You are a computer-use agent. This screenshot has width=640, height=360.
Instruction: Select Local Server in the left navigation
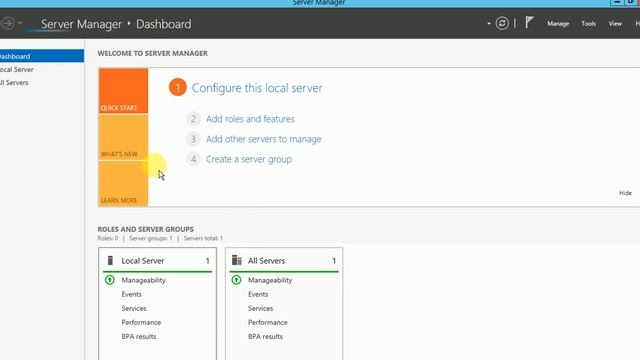(x=17, y=69)
